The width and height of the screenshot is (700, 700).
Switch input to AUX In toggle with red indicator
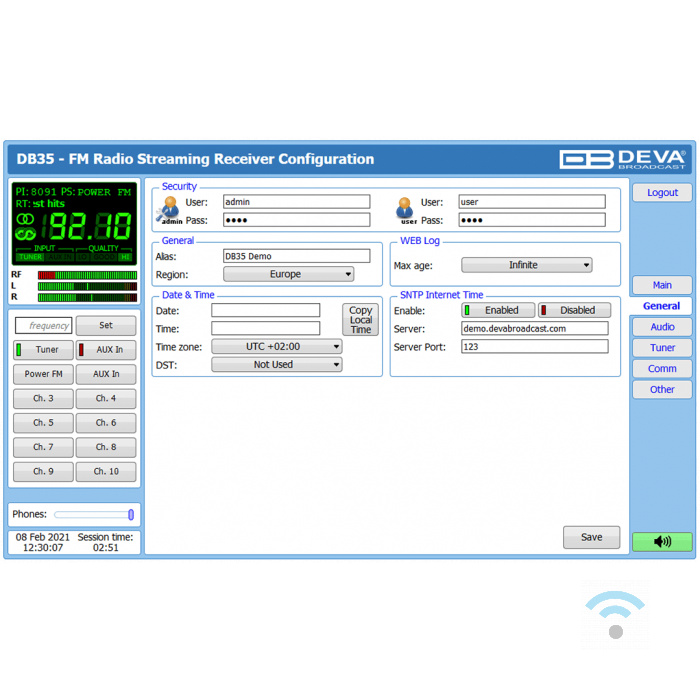(x=106, y=350)
